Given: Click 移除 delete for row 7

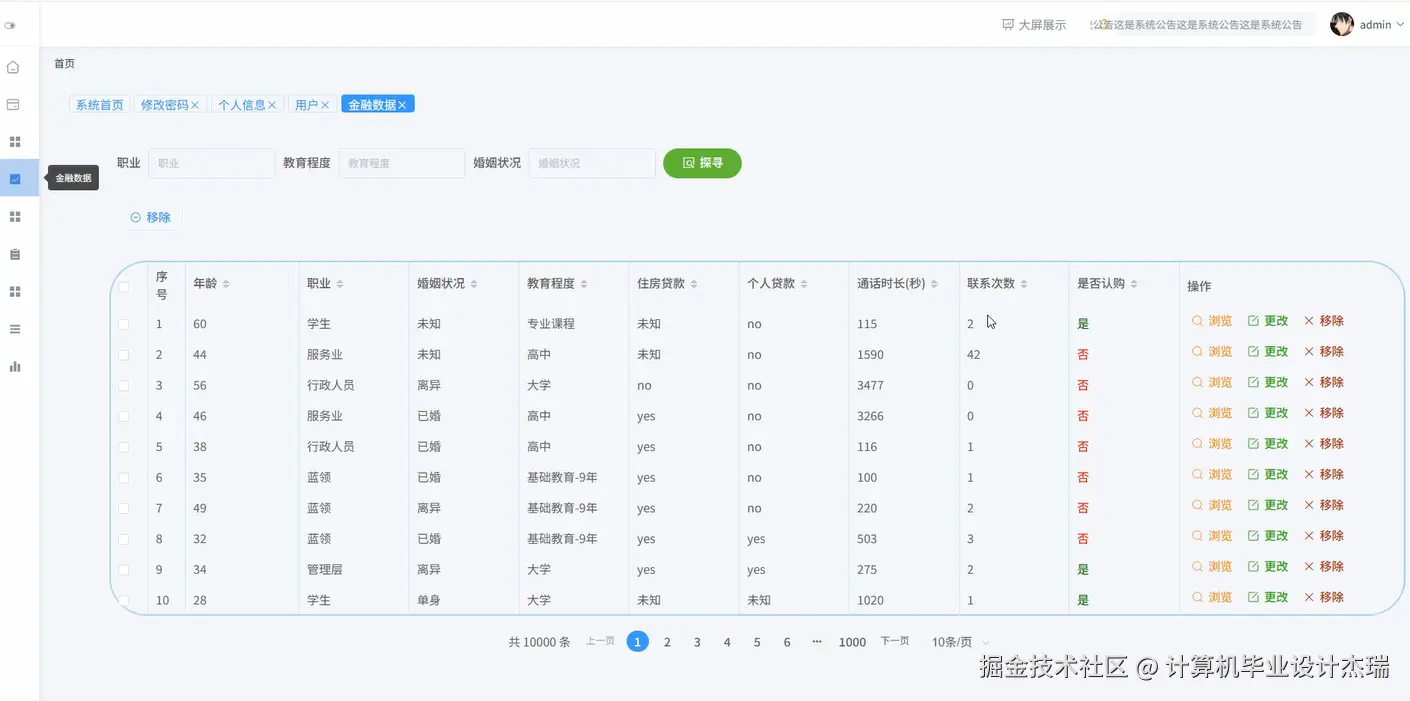Looking at the screenshot, I should 1324,505.
